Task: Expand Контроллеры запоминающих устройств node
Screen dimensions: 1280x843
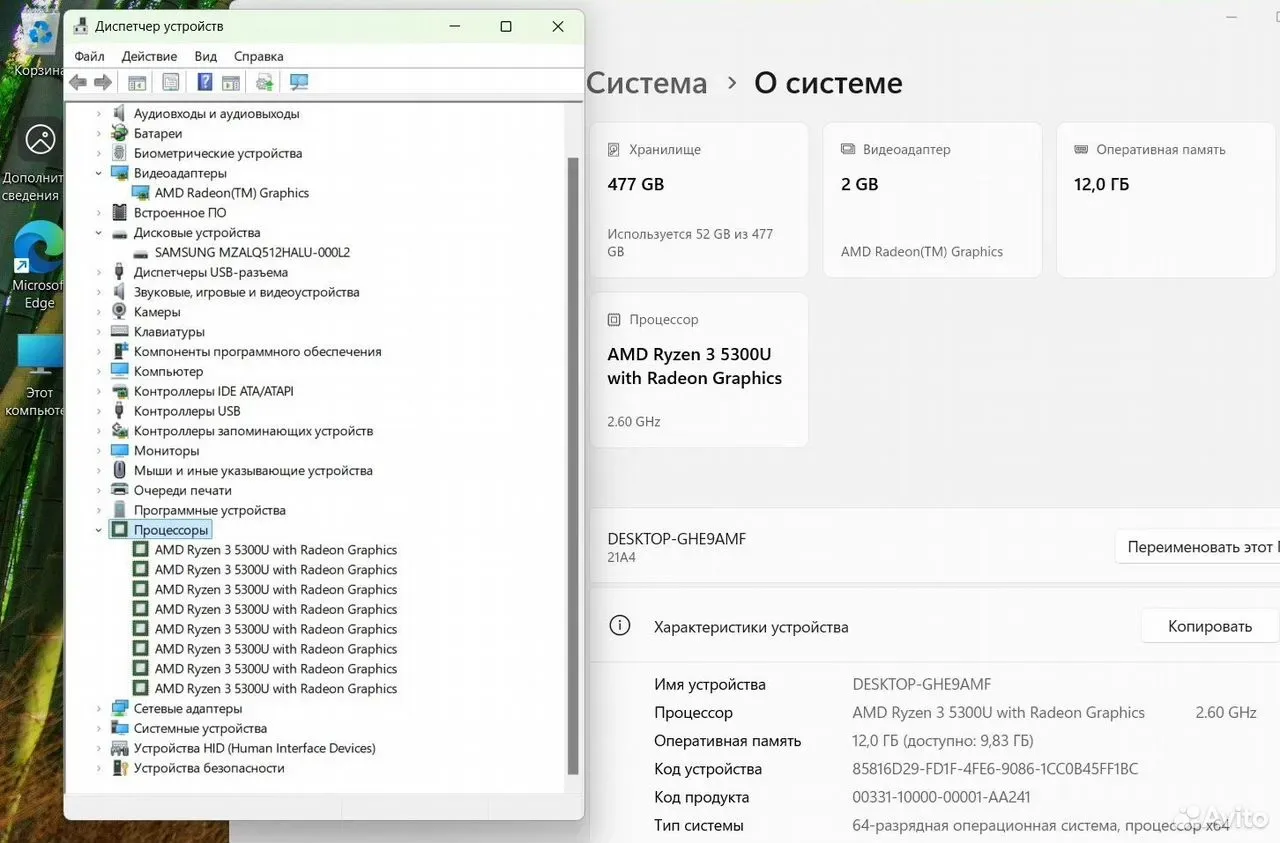Action: pos(99,431)
